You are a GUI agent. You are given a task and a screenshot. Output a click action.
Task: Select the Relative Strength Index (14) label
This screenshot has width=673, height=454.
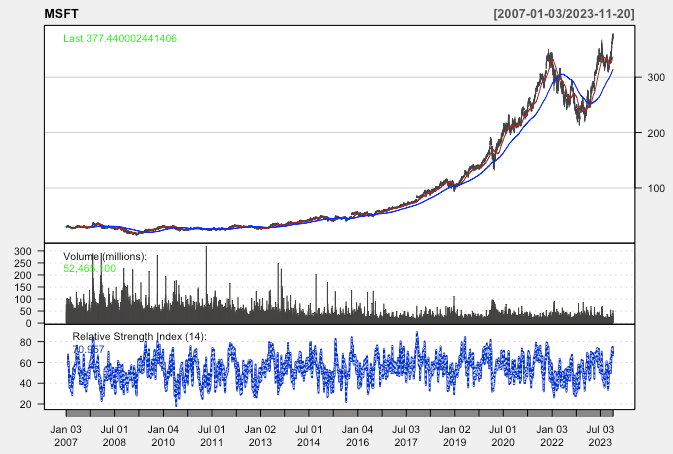[x=139, y=336]
